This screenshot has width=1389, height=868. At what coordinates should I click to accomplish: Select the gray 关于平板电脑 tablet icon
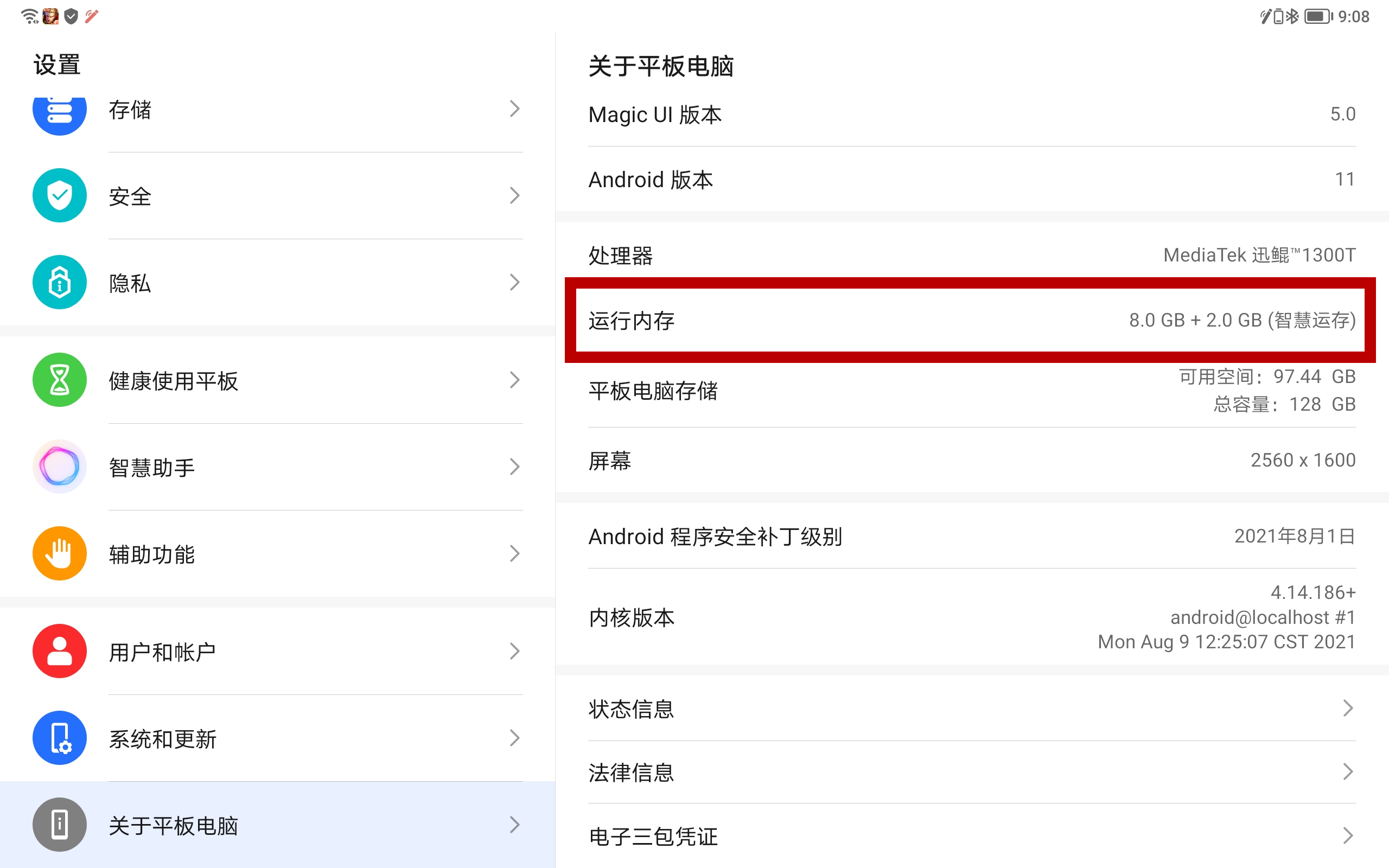[x=60, y=825]
